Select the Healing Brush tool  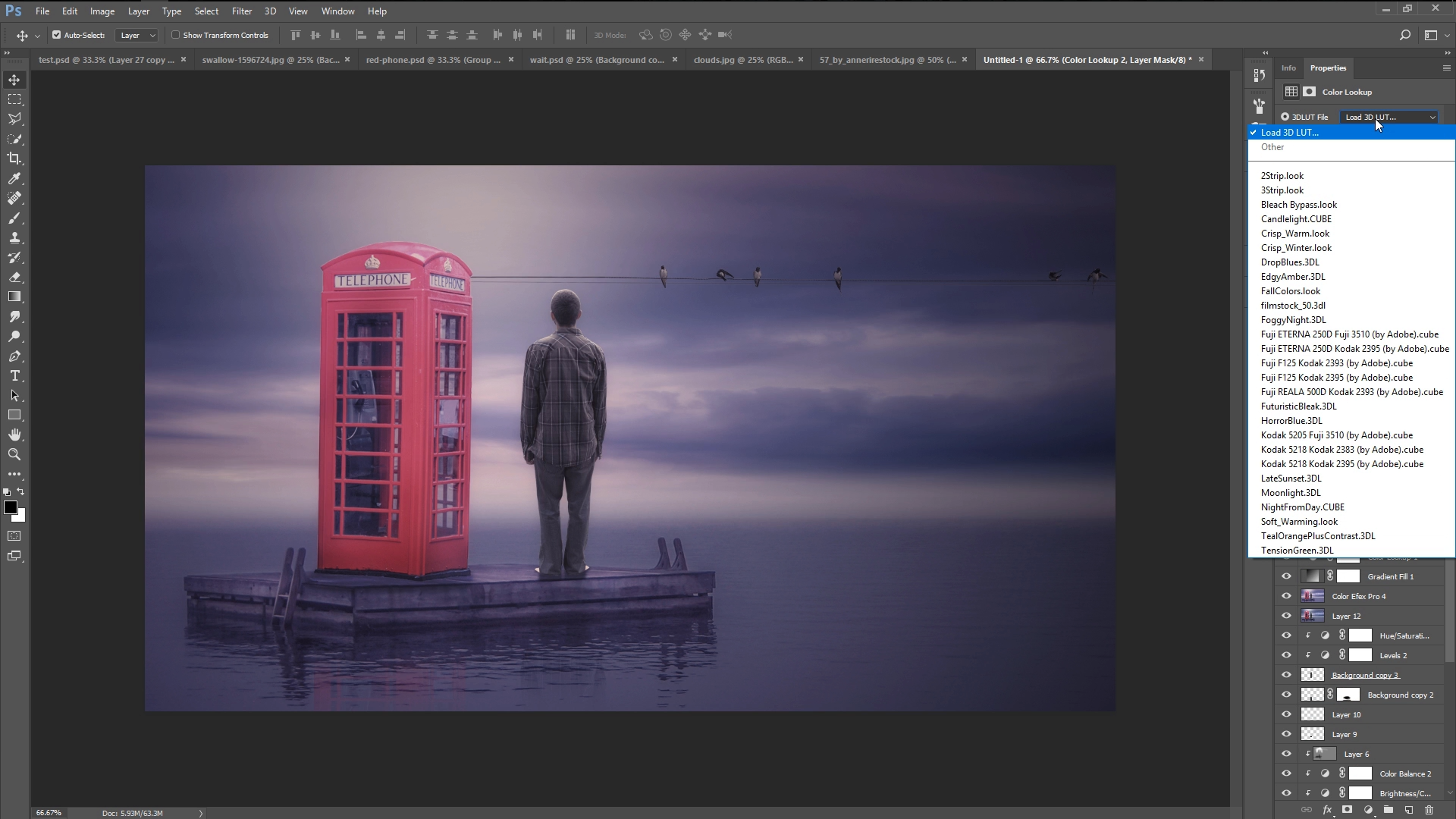click(14, 198)
